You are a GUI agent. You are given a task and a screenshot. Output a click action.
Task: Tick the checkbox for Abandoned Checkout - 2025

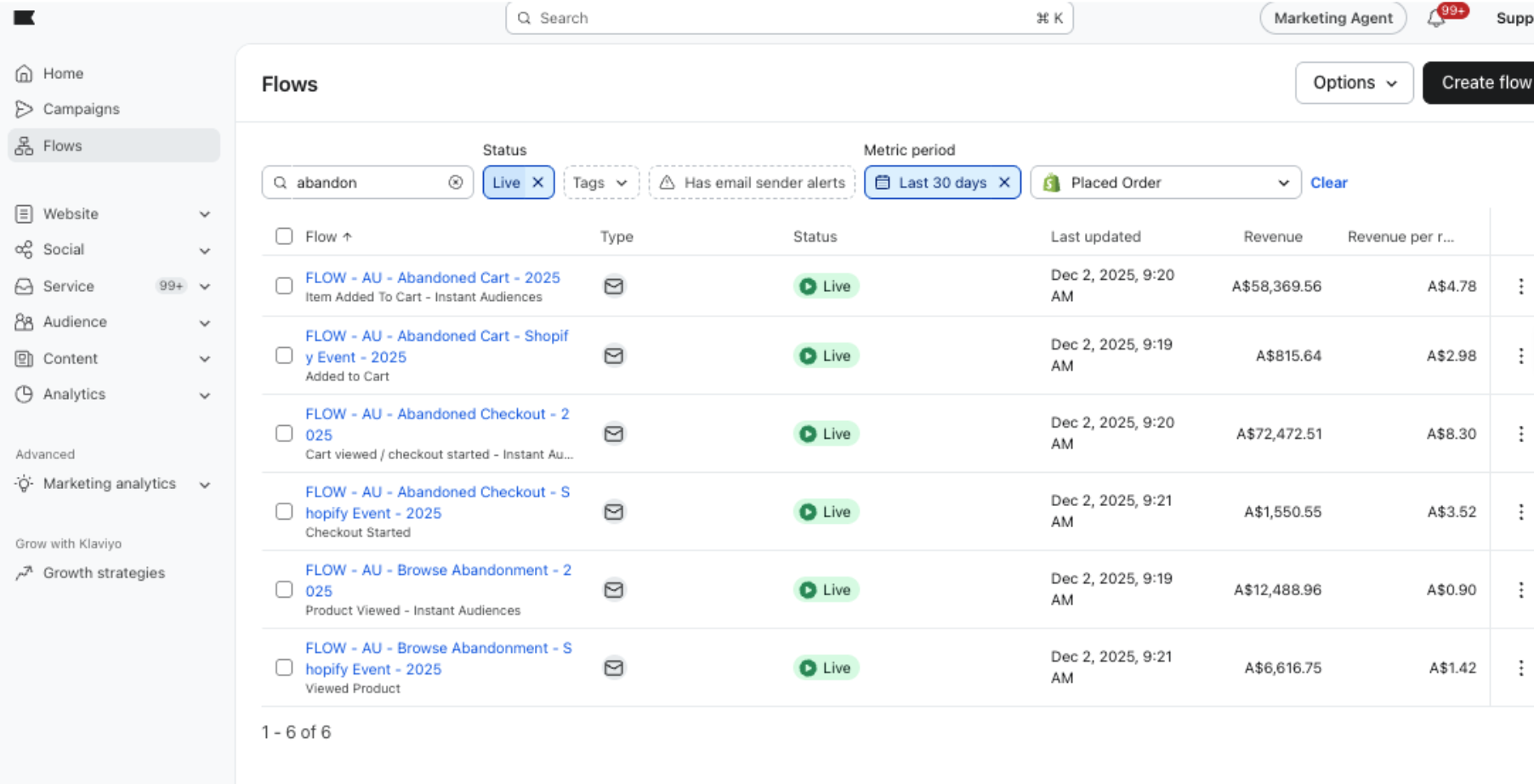284,434
